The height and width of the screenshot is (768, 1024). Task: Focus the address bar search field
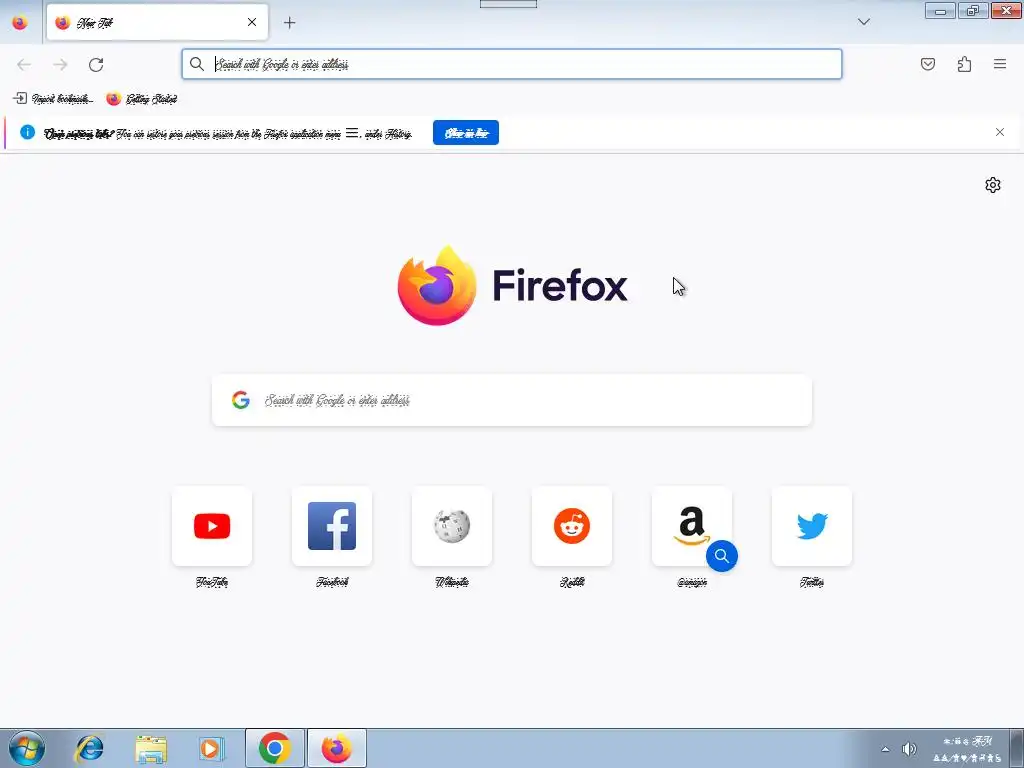pyautogui.click(x=512, y=64)
